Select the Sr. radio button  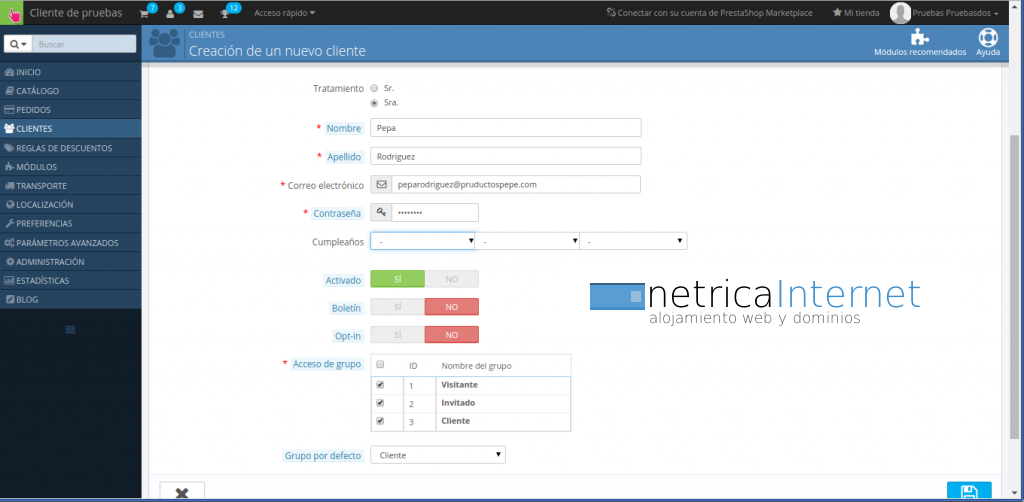tap(374, 88)
